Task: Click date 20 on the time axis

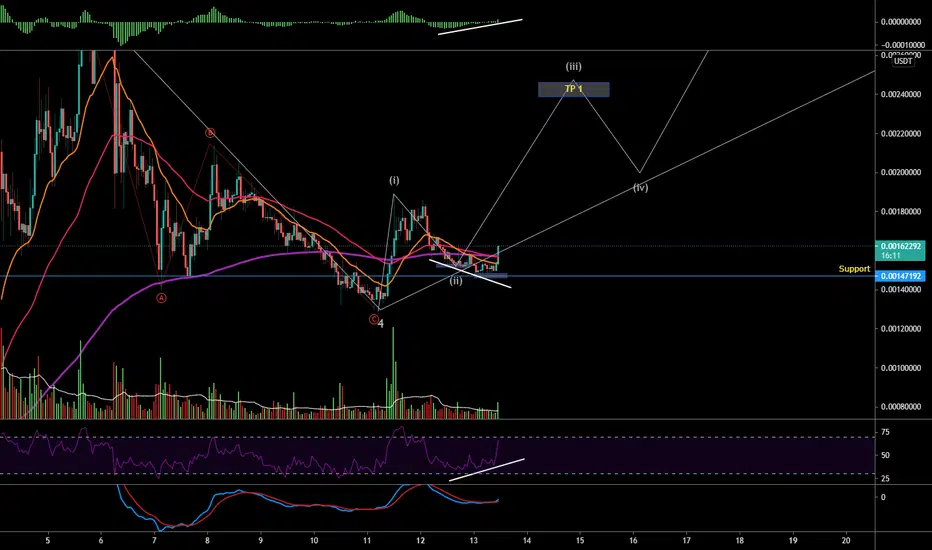Action: point(846,540)
